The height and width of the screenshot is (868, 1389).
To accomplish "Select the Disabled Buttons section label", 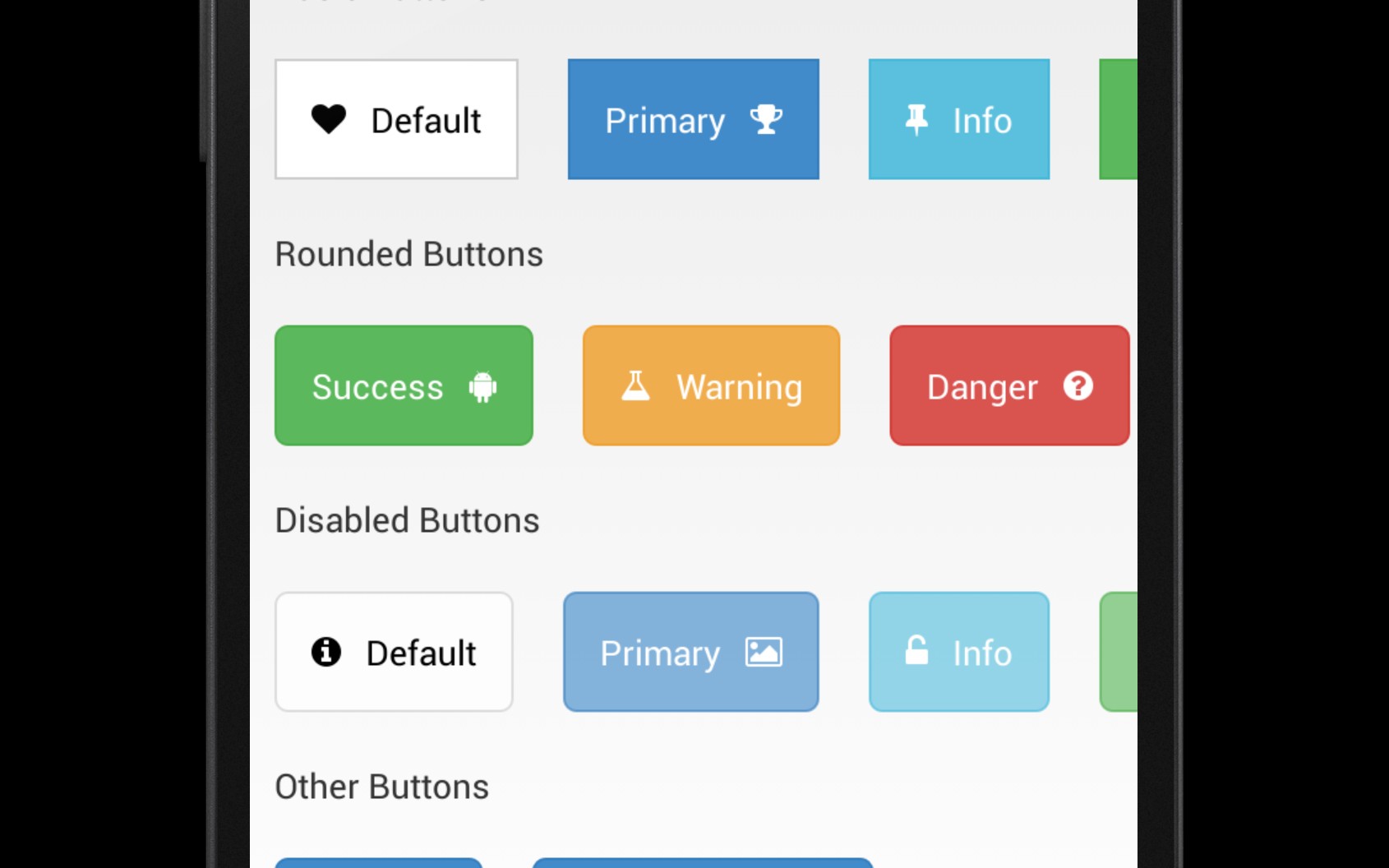I will pyautogui.click(x=407, y=520).
